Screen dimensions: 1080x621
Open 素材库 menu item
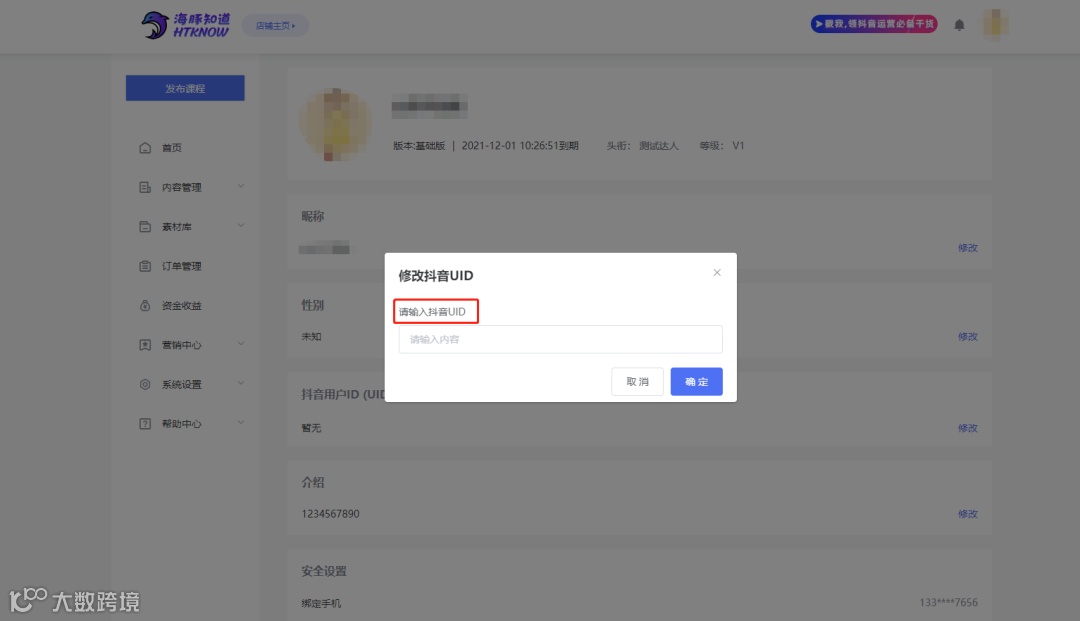(176, 227)
